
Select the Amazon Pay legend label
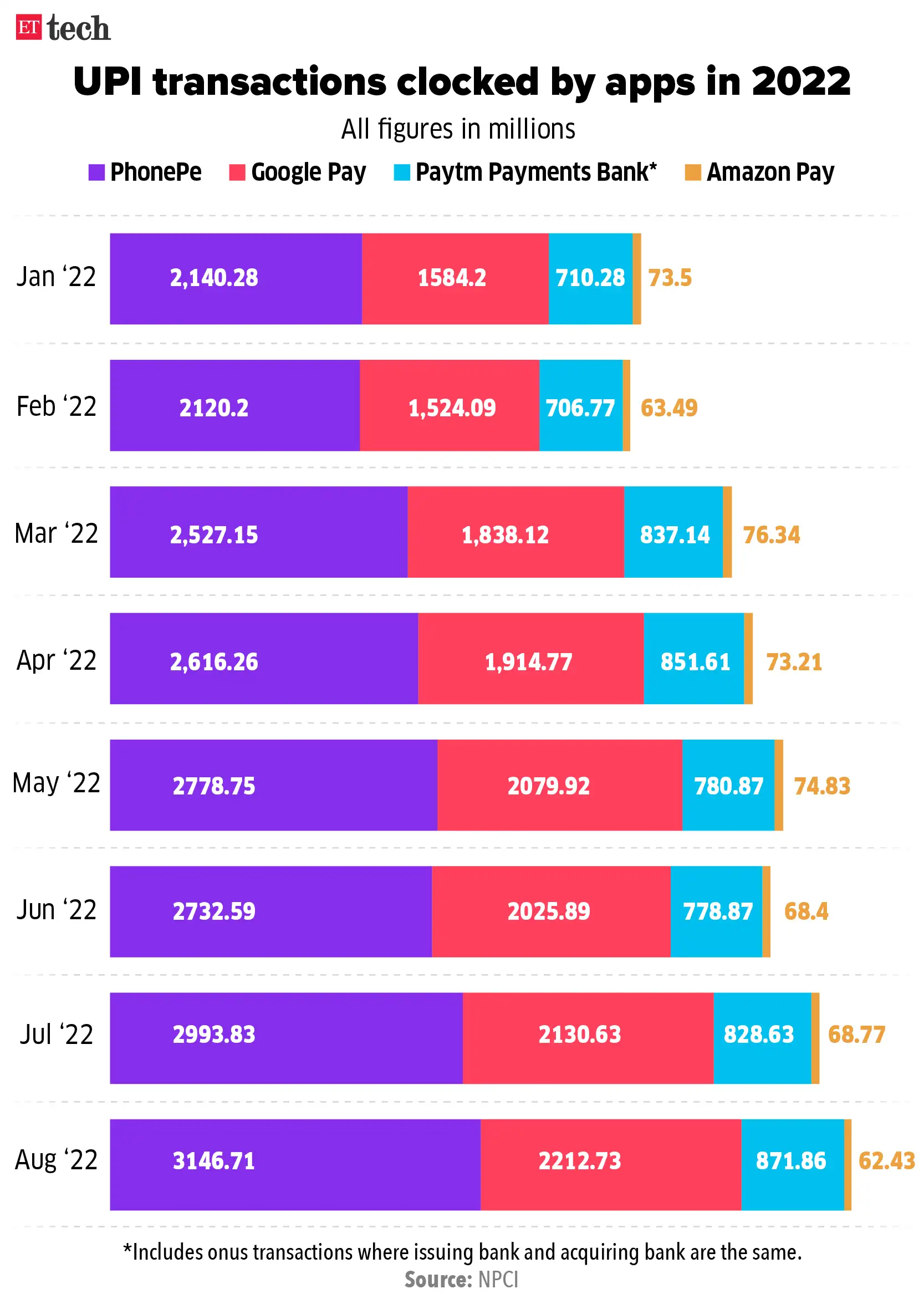point(770,172)
